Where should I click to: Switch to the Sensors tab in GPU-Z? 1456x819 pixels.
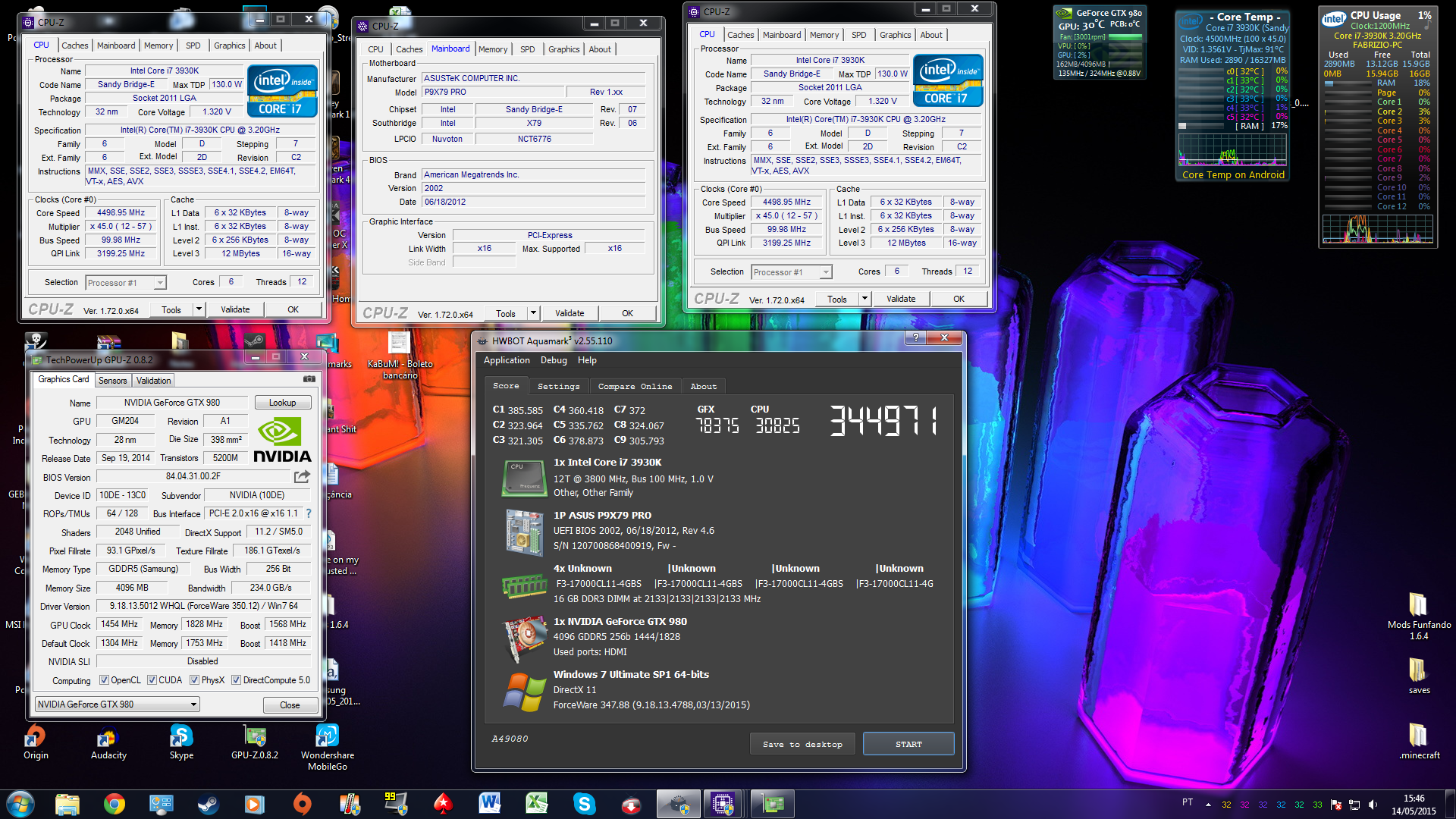tap(112, 381)
